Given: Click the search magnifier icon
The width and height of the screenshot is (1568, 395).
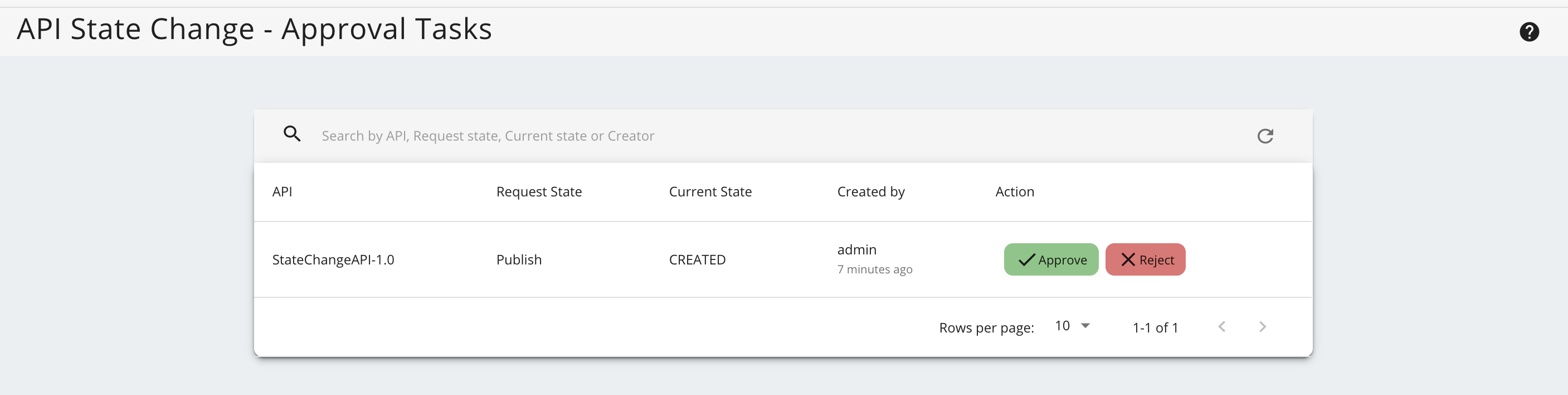Looking at the screenshot, I should point(292,134).
